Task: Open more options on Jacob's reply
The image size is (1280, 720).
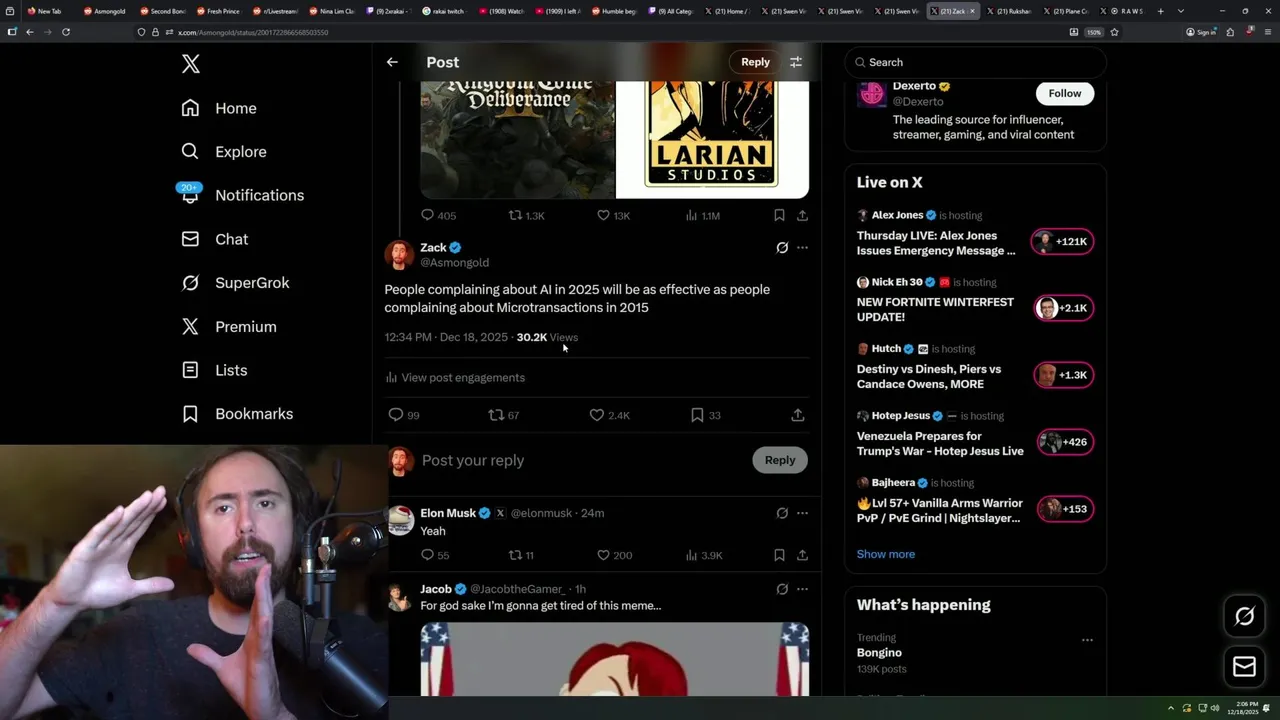Action: tap(802, 589)
